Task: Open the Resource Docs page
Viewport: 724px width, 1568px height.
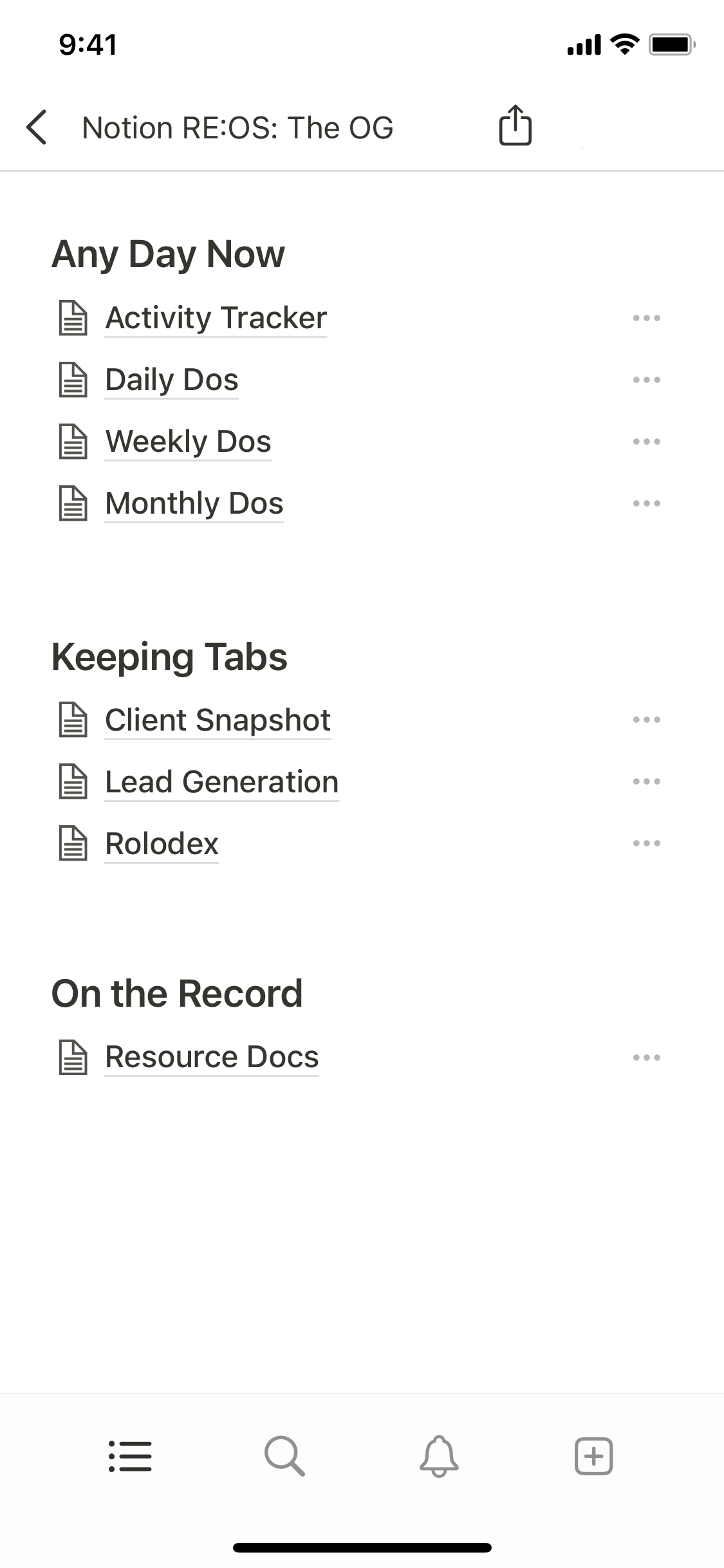Action: [212, 1057]
